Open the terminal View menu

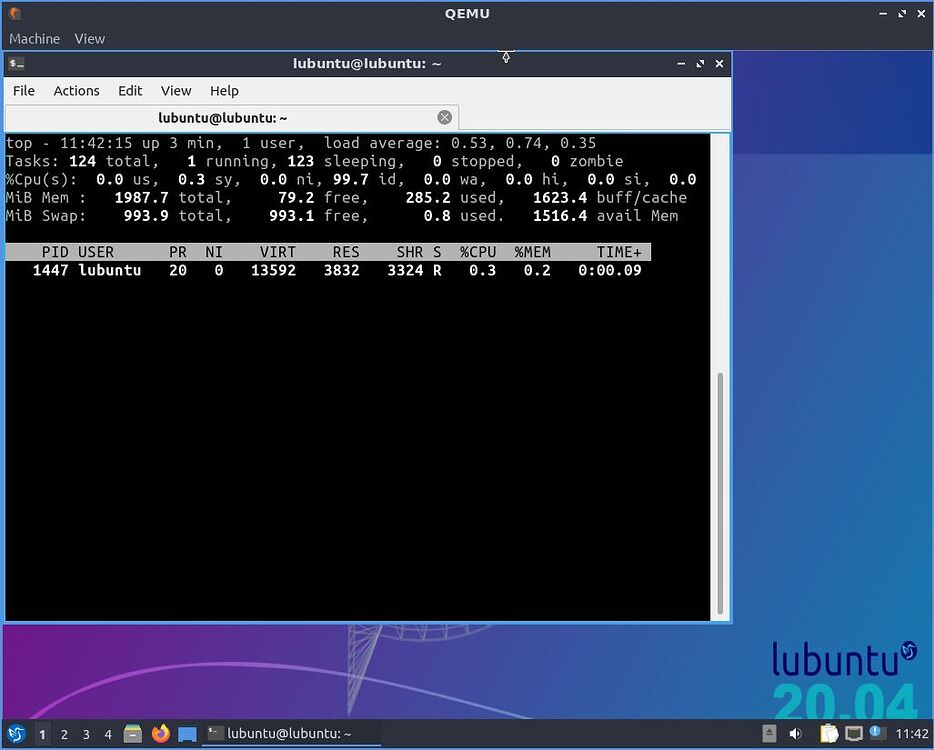point(176,91)
